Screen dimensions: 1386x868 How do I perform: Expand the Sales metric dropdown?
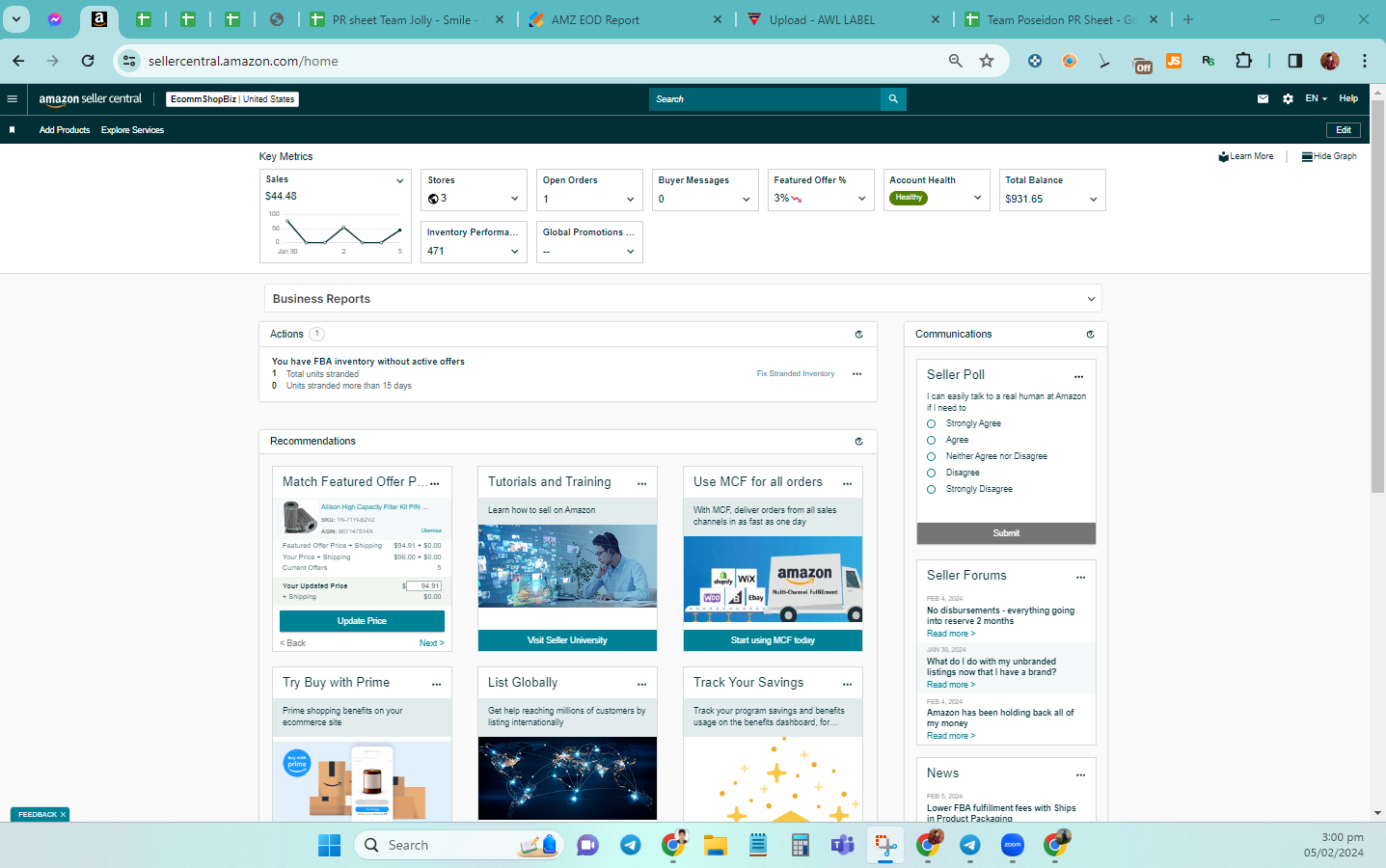click(x=399, y=180)
